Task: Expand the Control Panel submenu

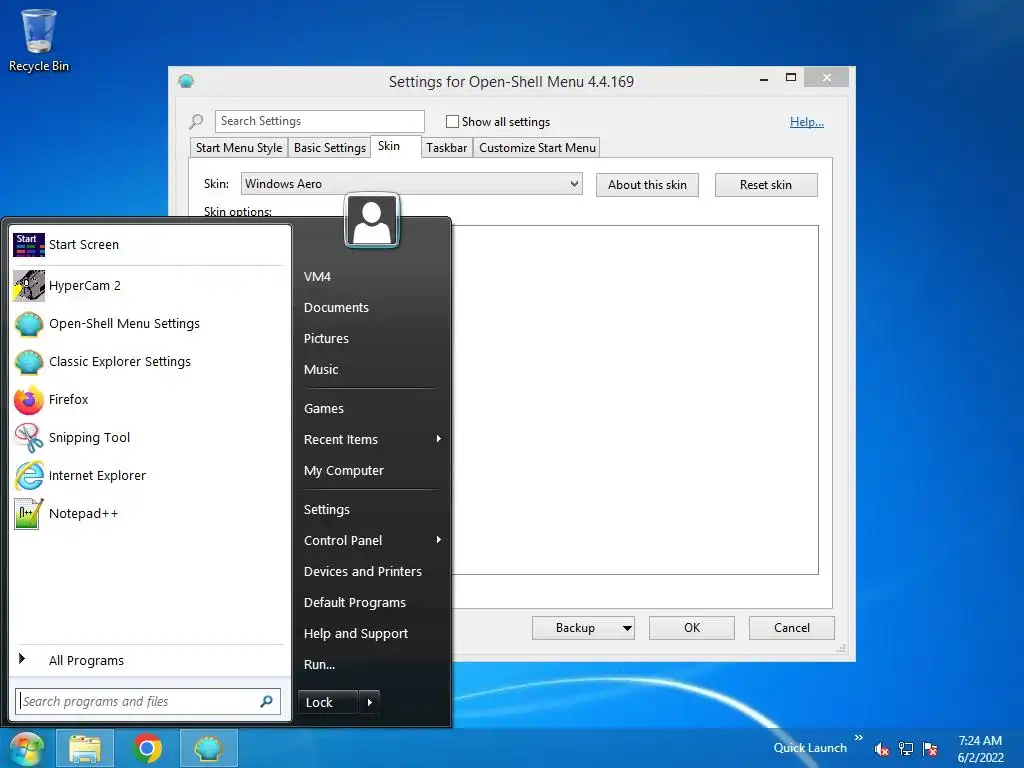Action: point(439,540)
